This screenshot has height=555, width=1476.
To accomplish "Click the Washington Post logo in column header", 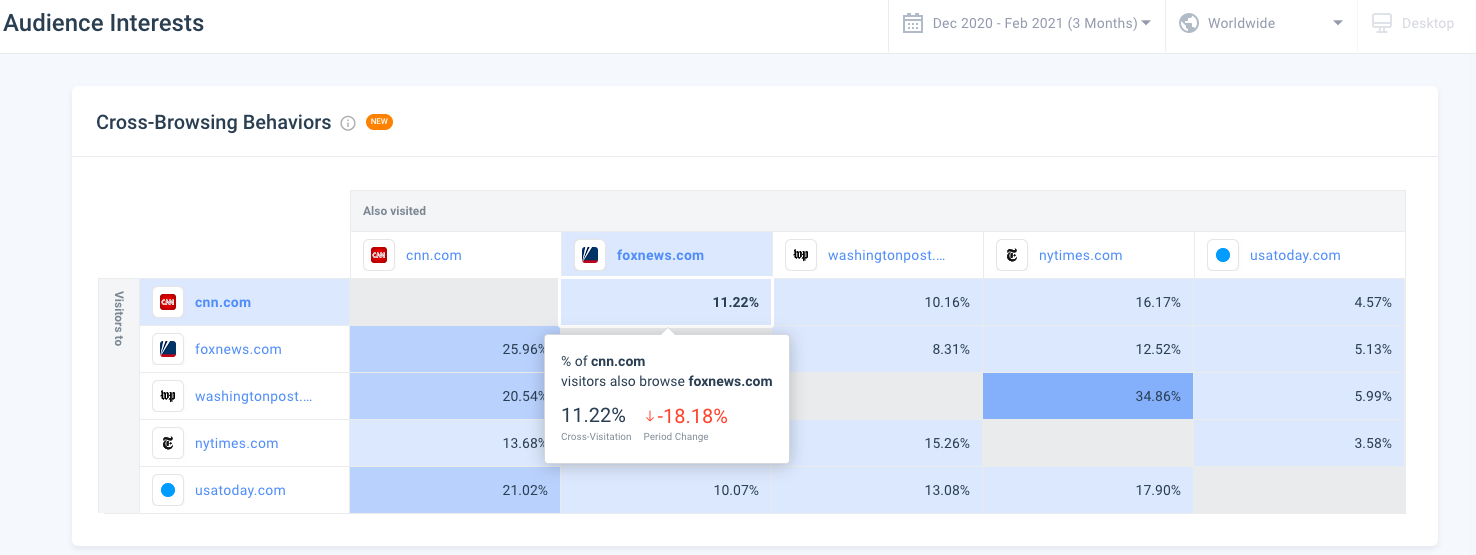I will click(x=801, y=255).
